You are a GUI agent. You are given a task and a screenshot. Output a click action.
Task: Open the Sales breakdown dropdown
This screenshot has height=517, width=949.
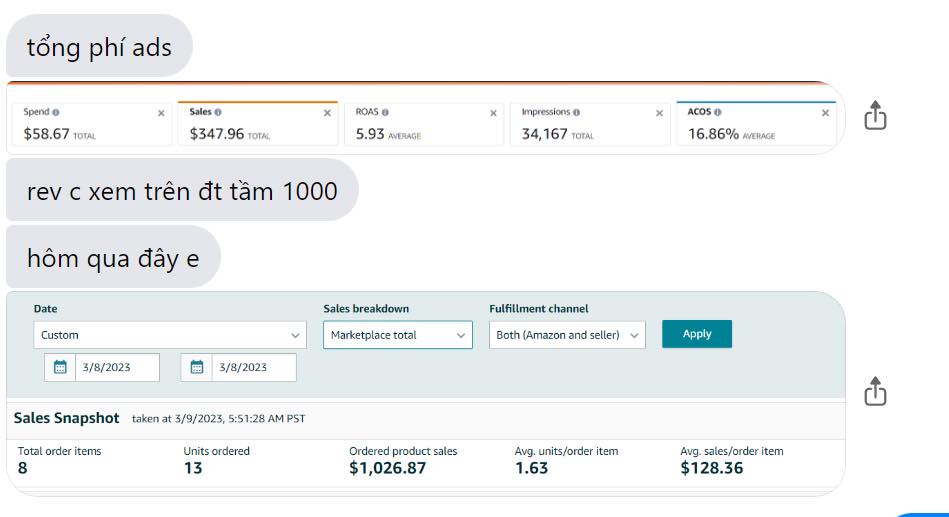397,335
